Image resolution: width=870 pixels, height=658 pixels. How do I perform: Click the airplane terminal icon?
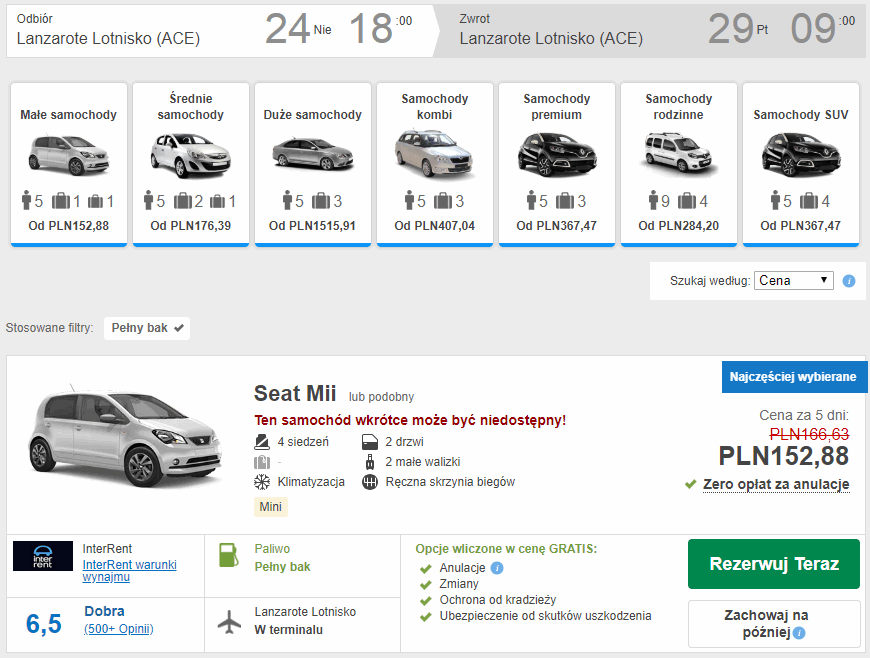[229, 621]
